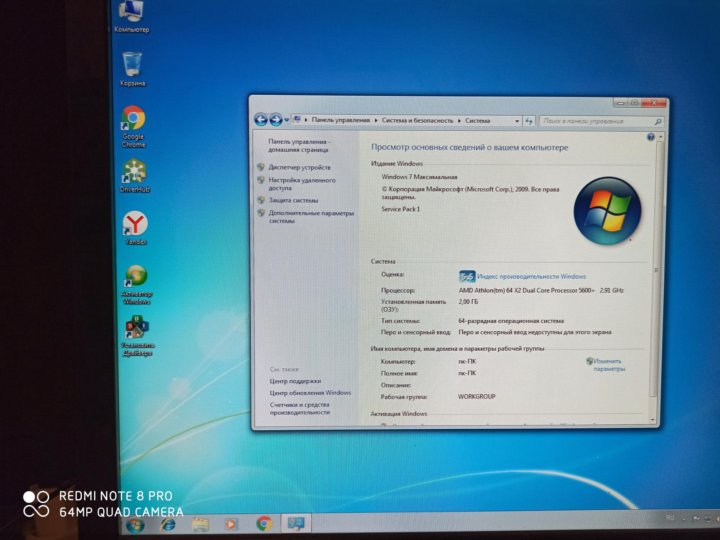Open the DriverHub desktop shortcut

point(134,172)
